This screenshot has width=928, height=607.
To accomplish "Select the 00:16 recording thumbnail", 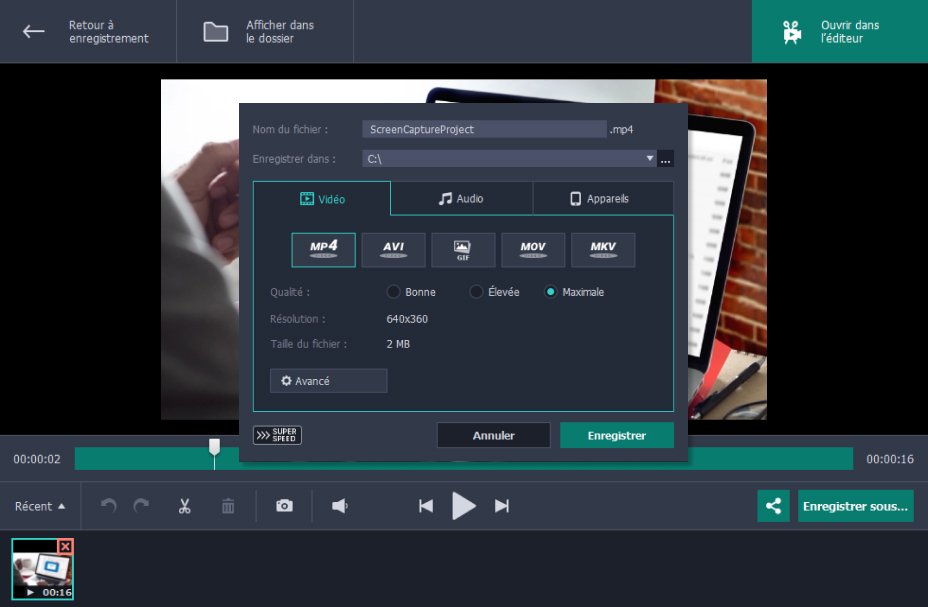I will click(x=42, y=569).
